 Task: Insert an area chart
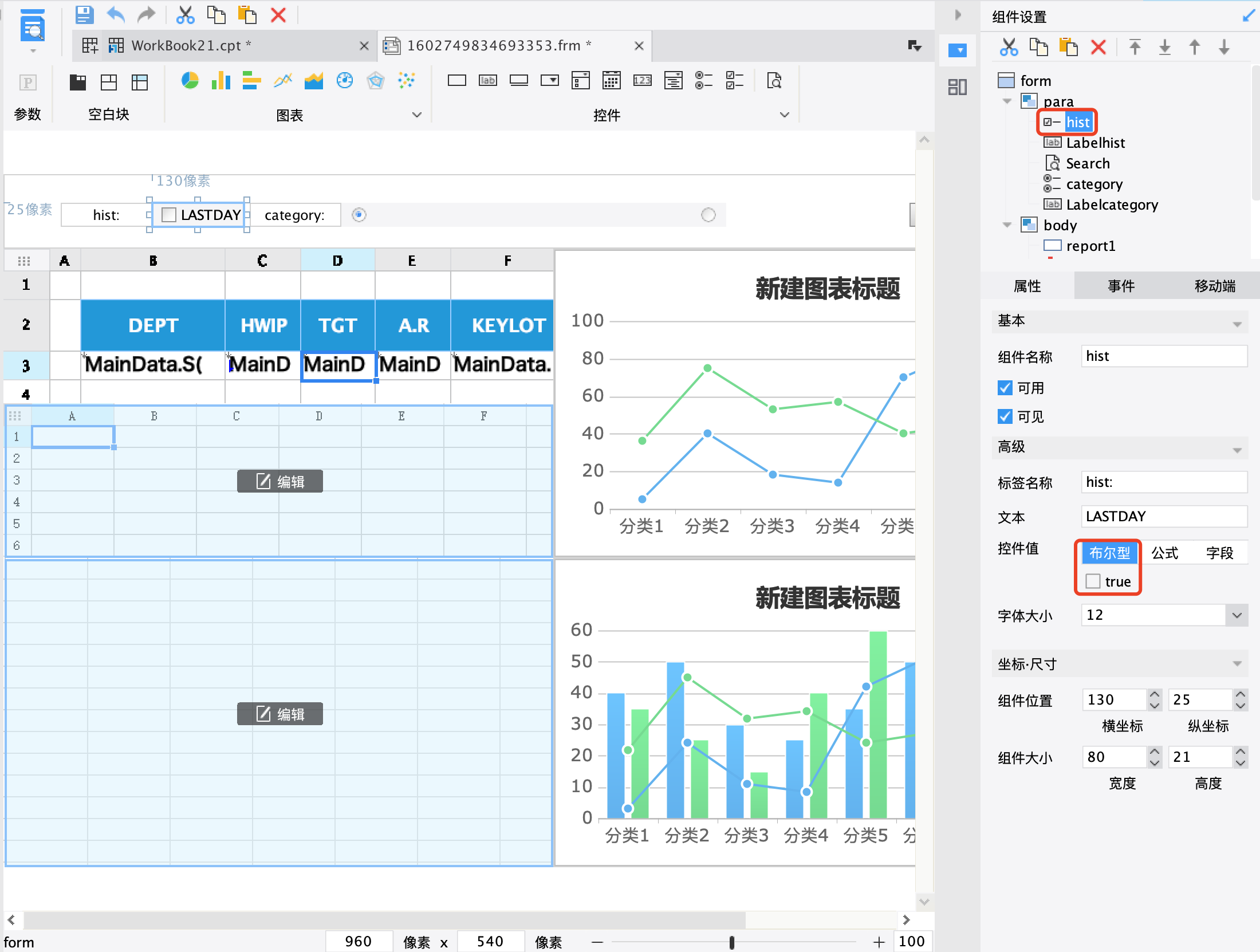(313, 80)
